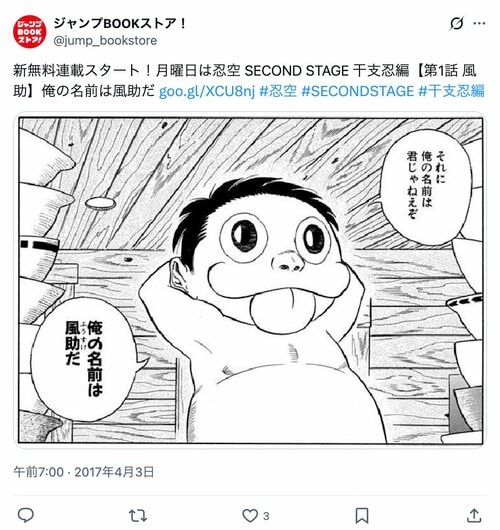Repost using the retweet arrows icon
The width and height of the screenshot is (500, 530).
tap(138, 515)
